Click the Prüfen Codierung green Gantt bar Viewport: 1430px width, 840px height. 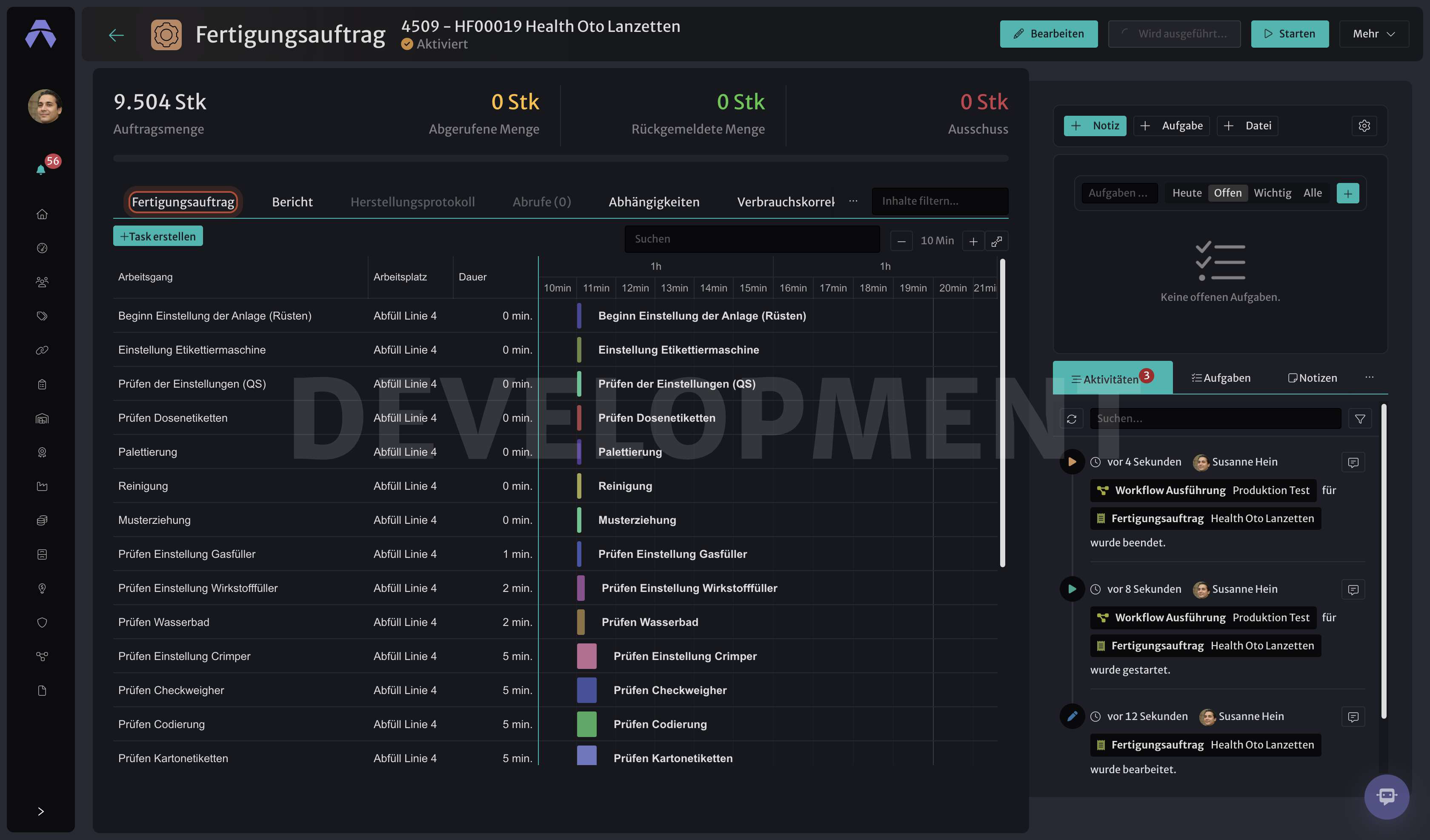tap(586, 724)
